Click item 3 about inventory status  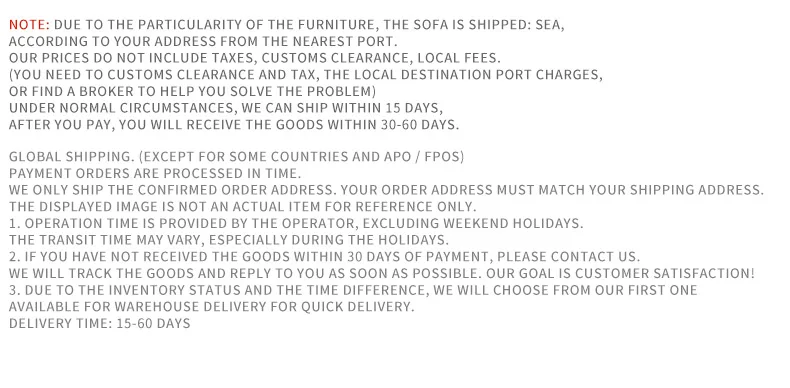[x=353, y=290]
